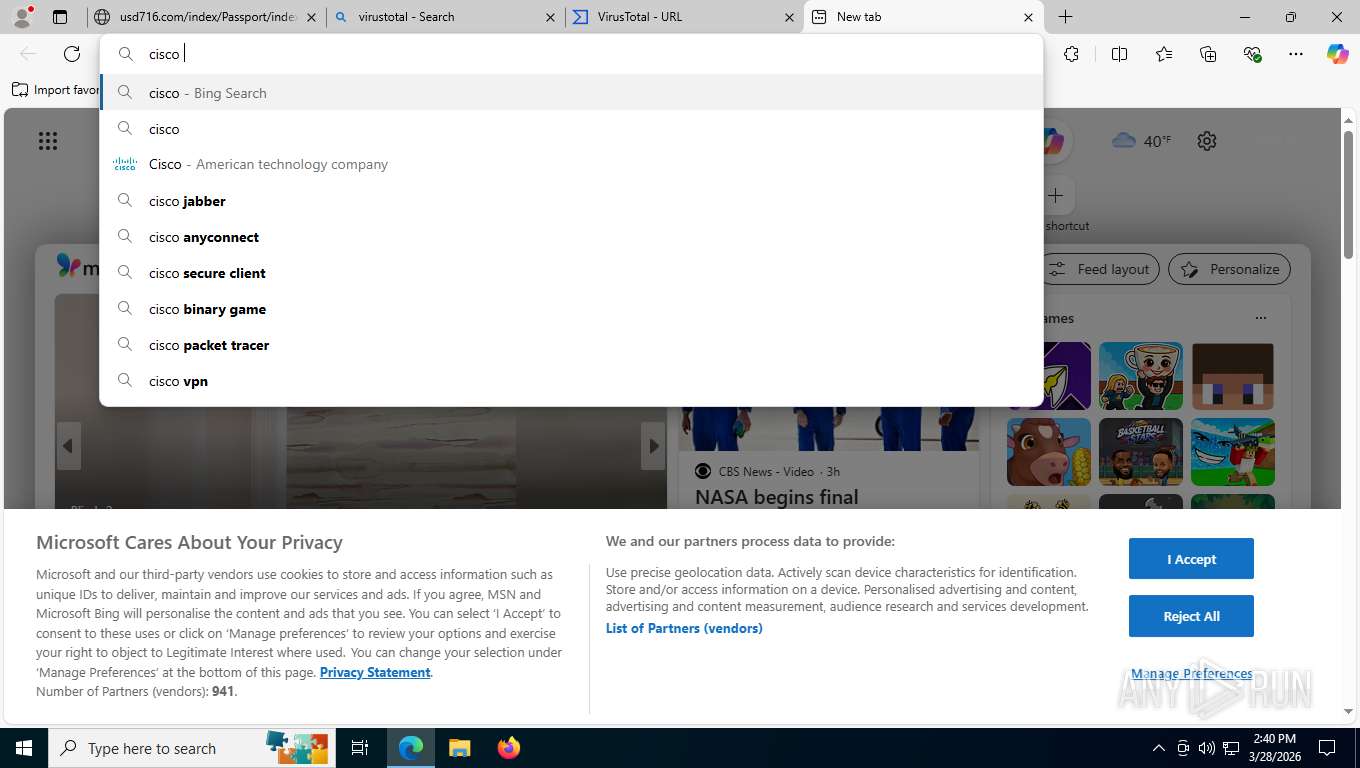Open the Privacy Statement link

click(375, 672)
